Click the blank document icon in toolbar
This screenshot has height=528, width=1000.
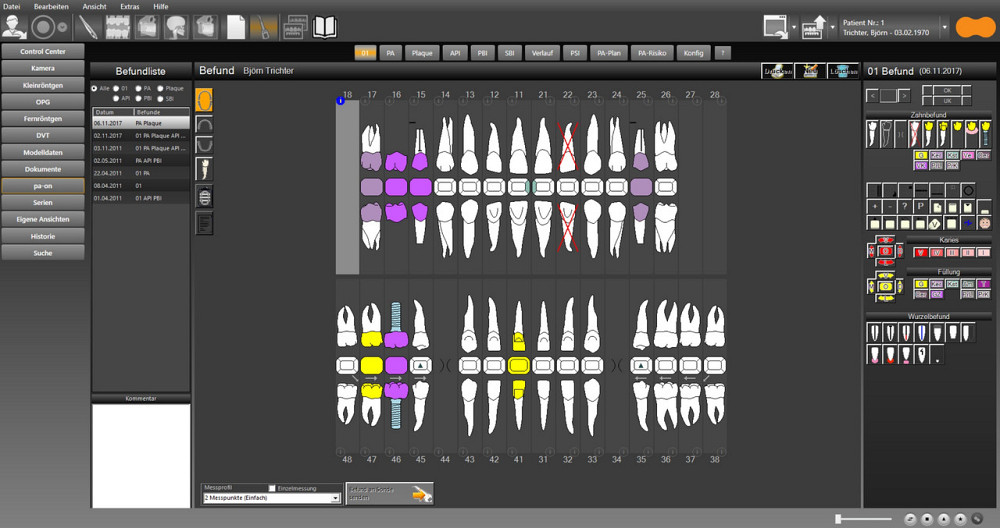[236, 27]
